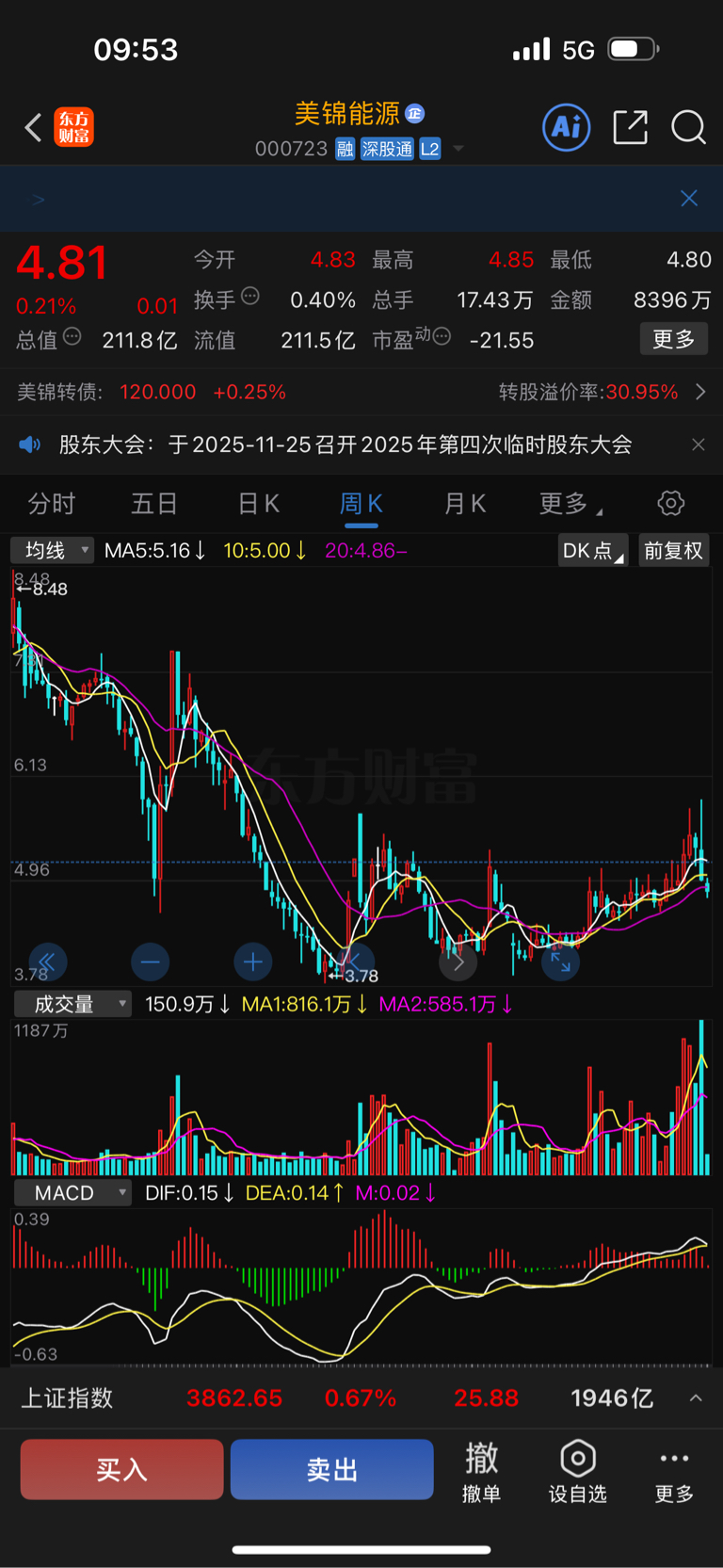Open the 股东大会 announcement text
The image size is (723, 1568).
pyautogui.click(x=345, y=445)
